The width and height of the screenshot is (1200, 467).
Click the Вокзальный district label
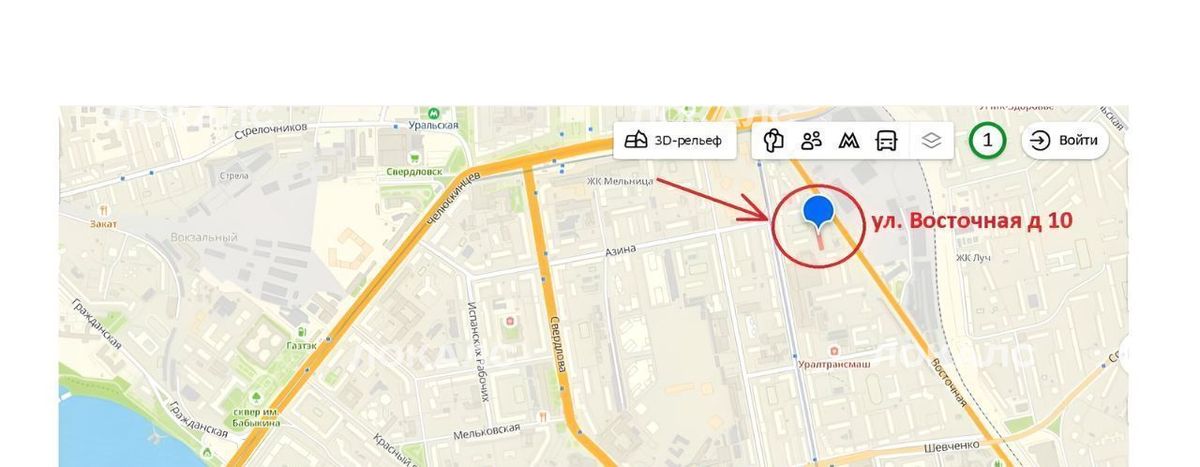click(204, 238)
